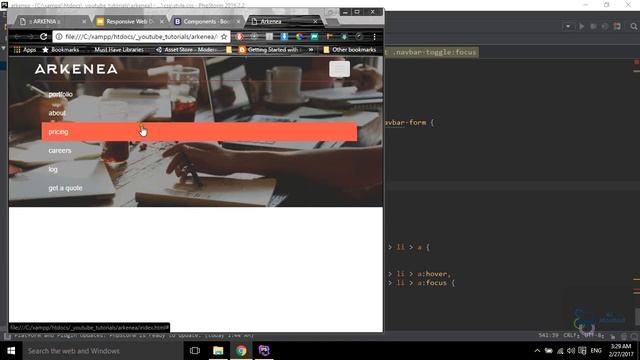Screen dimensions: 640x360
Task: Click the PhpStorm cursor position indicator
Action: [x=548, y=336]
